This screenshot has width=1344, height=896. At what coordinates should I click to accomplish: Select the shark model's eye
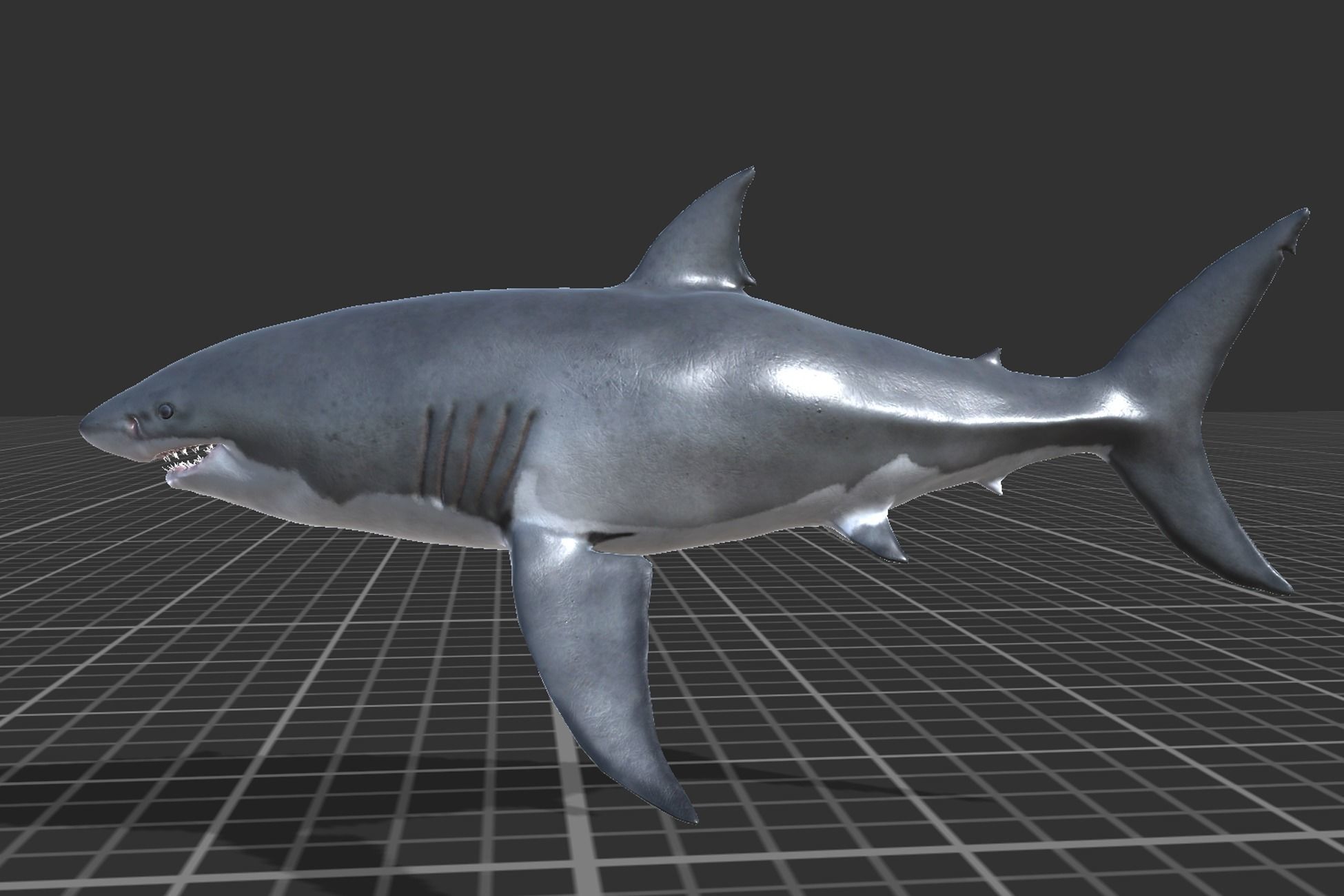(x=165, y=411)
